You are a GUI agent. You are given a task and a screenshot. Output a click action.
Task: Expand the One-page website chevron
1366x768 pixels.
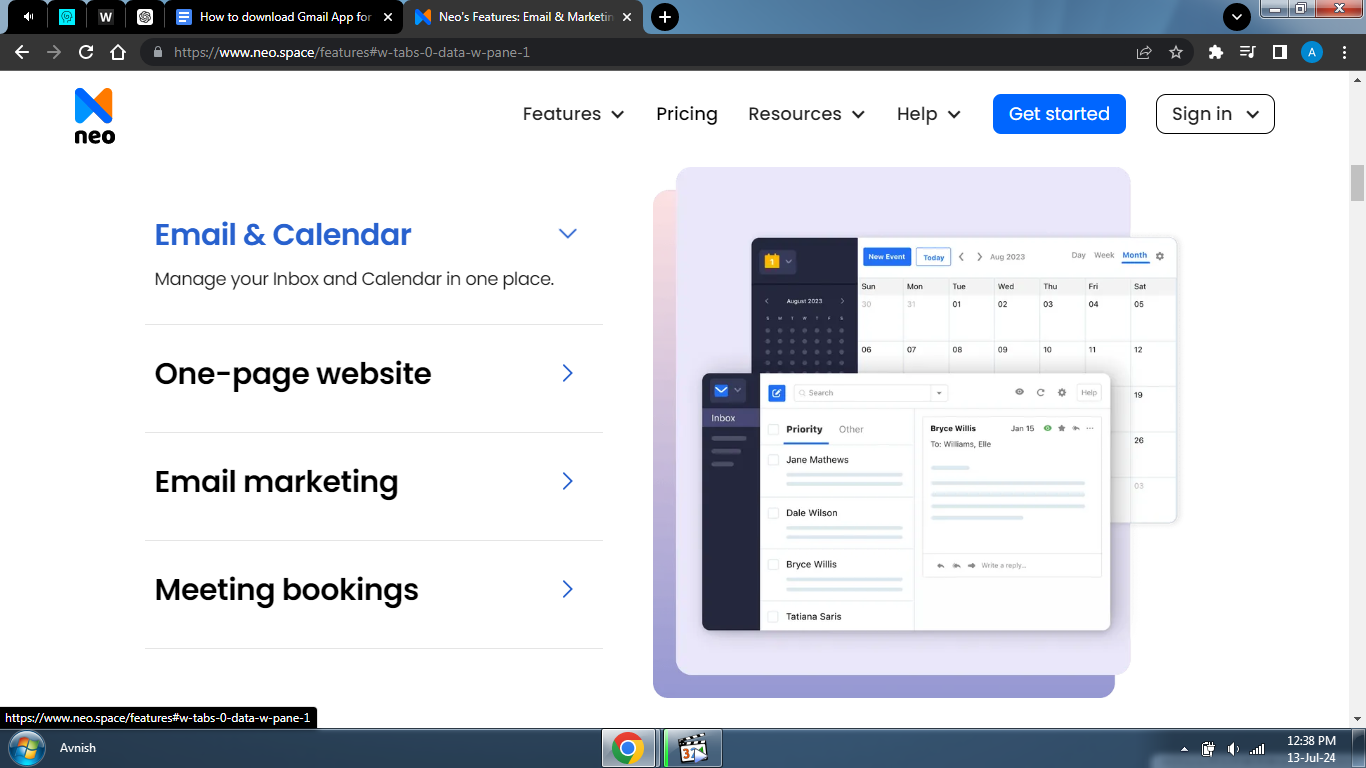(x=568, y=373)
